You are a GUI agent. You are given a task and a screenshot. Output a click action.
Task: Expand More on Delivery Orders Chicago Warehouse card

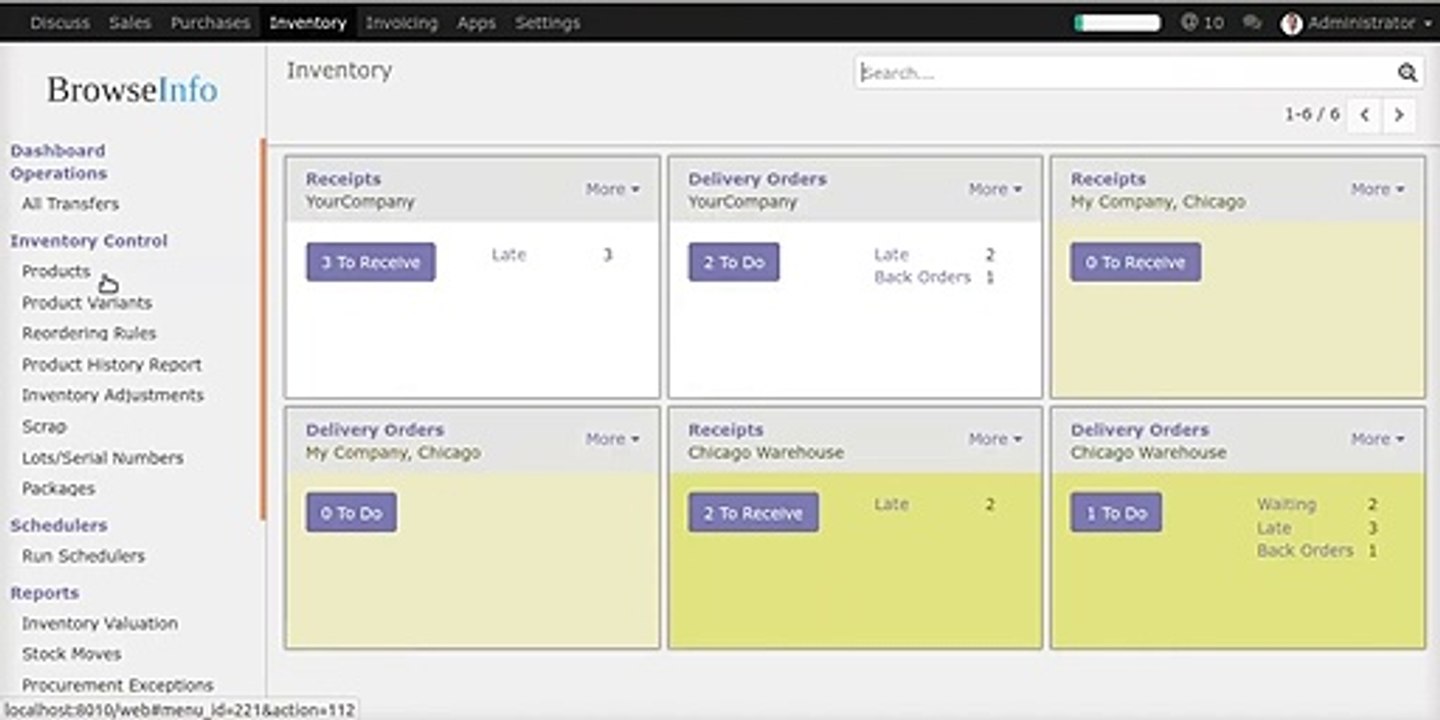click(1377, 439)
